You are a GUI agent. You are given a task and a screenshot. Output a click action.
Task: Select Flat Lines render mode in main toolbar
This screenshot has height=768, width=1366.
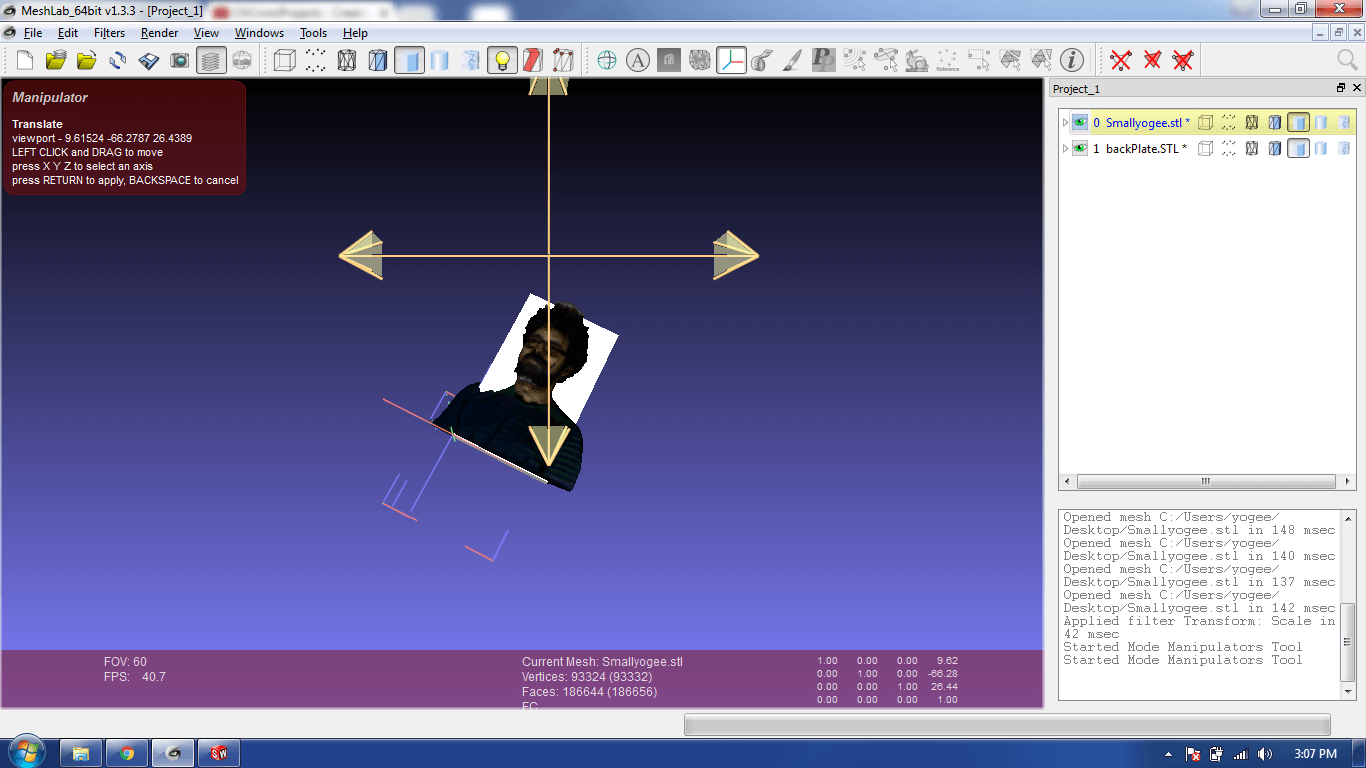409,61
